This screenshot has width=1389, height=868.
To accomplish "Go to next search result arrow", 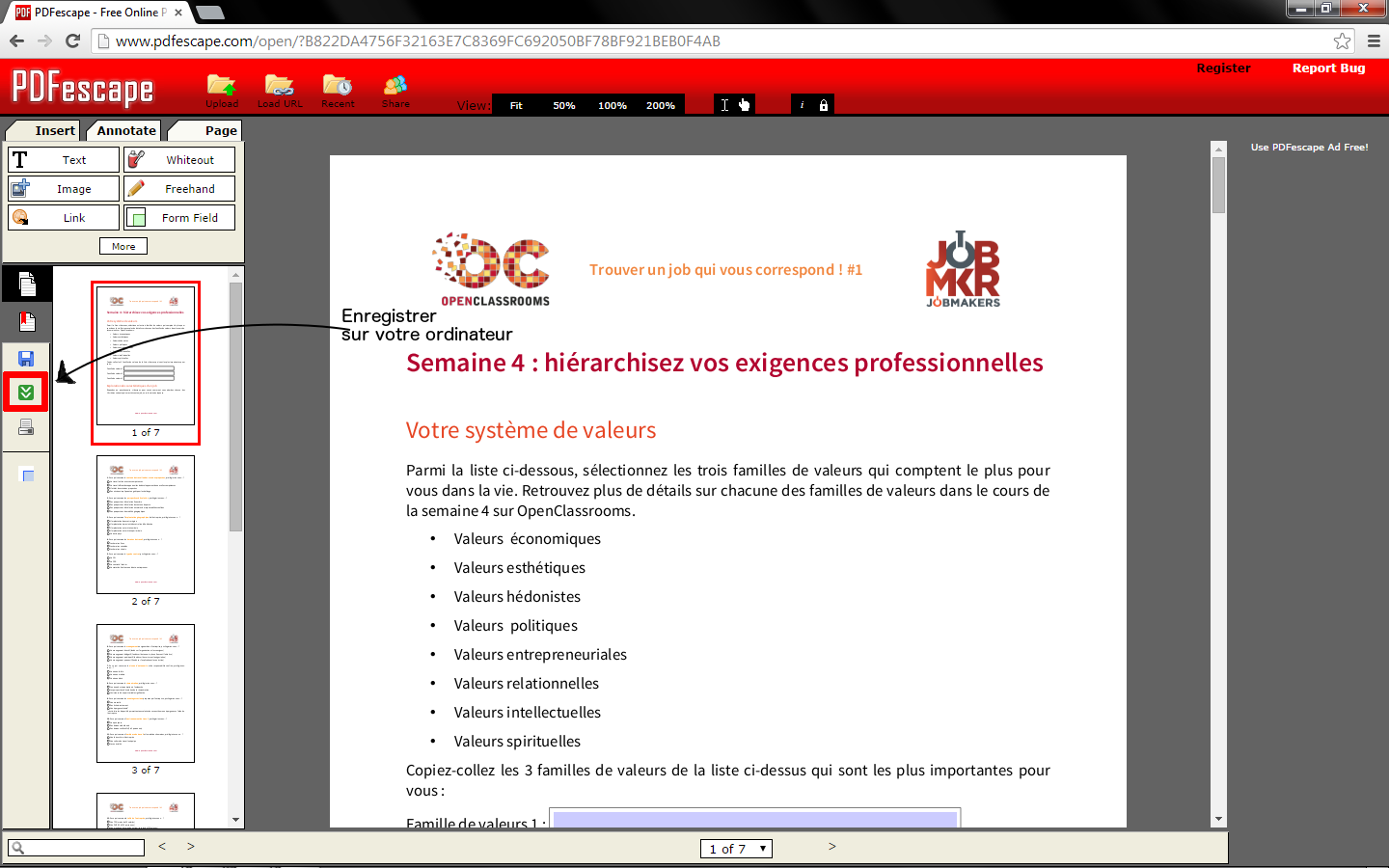I will 191,847.
